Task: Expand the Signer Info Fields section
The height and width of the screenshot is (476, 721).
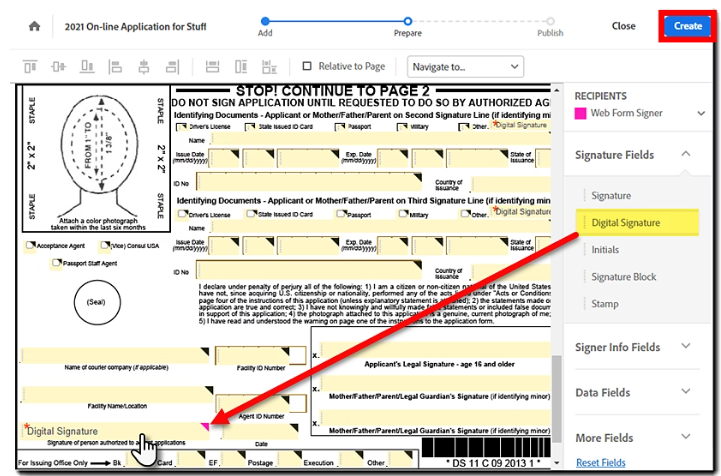Action: point(685,347)
